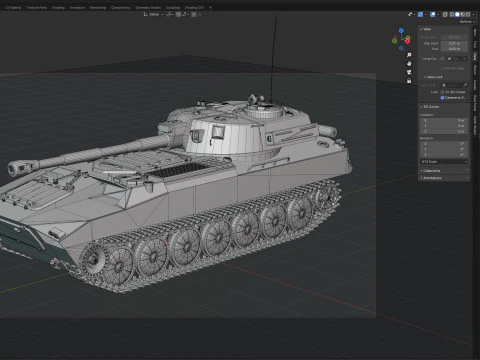This screenshot has height=360, width=480.
Task: Open the Rendering workspace tab
Action: pos(98,7)
